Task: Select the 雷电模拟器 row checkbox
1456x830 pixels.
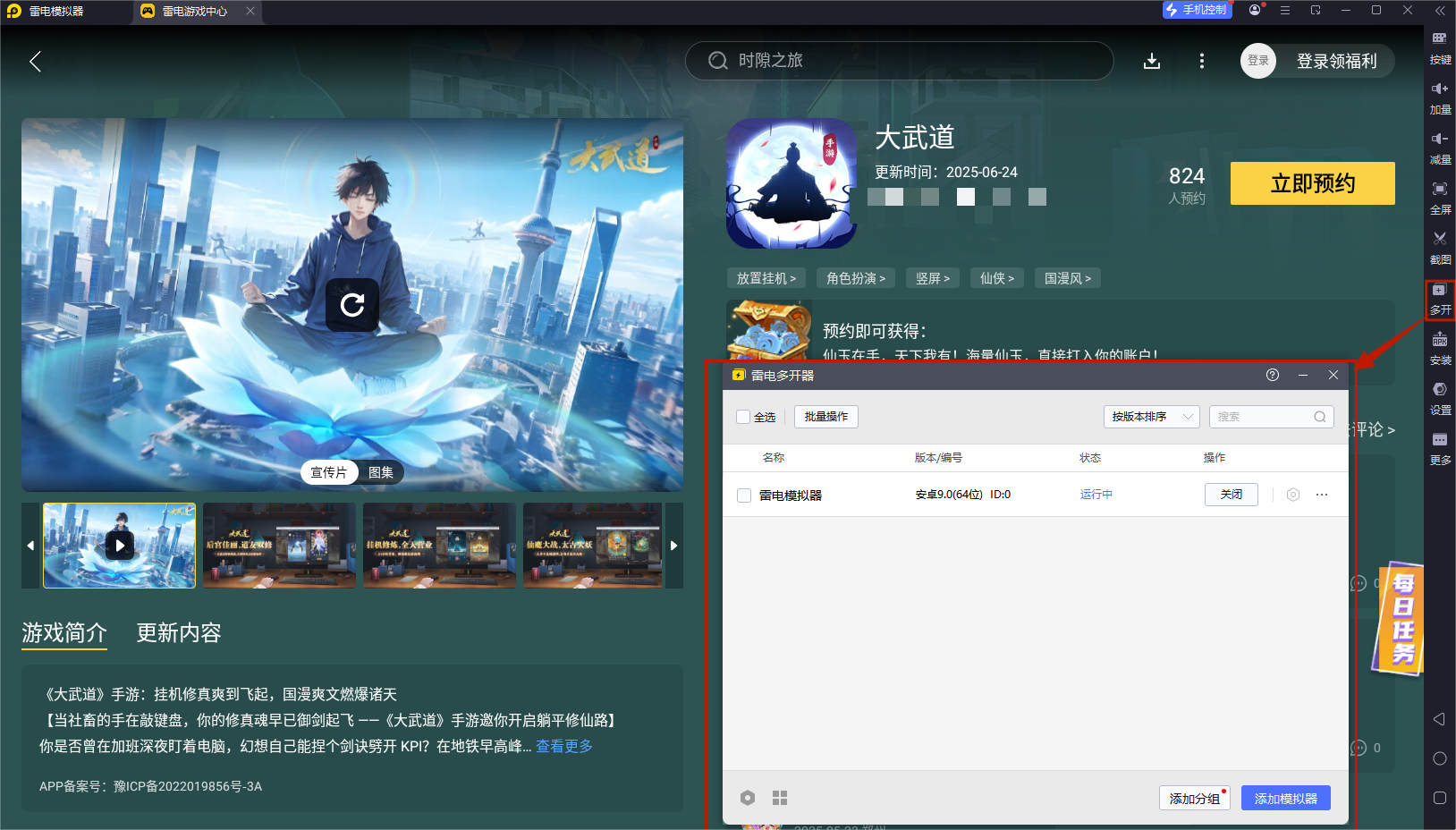Action: (x=743, y=495)
